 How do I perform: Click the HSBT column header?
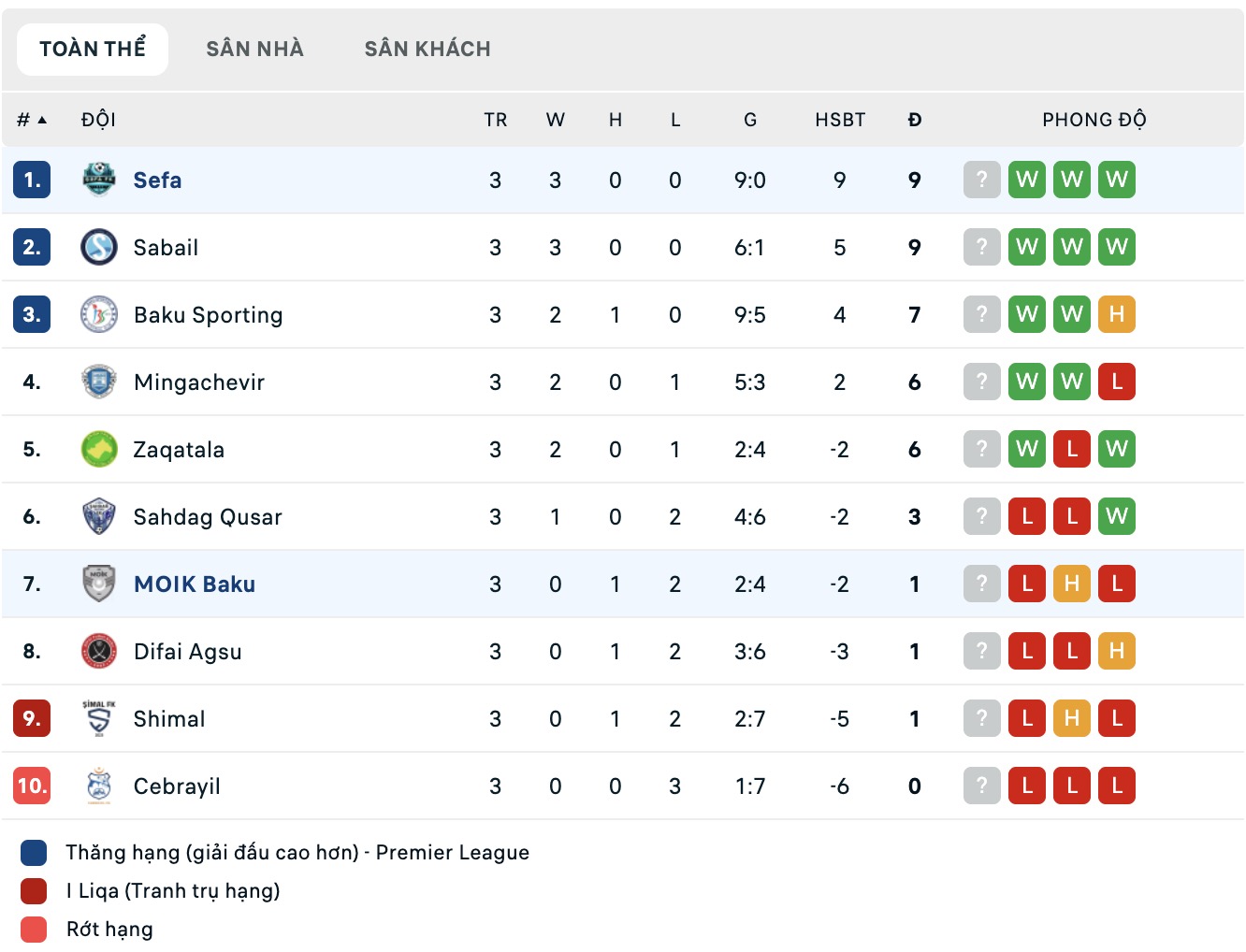point(840,120)
